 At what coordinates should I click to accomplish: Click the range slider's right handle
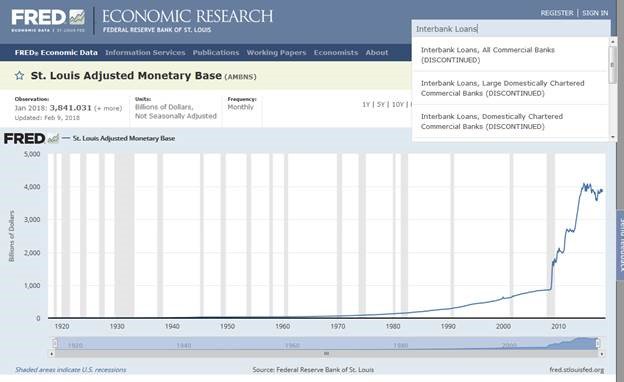pyautogui.click(x=597, y=343)
